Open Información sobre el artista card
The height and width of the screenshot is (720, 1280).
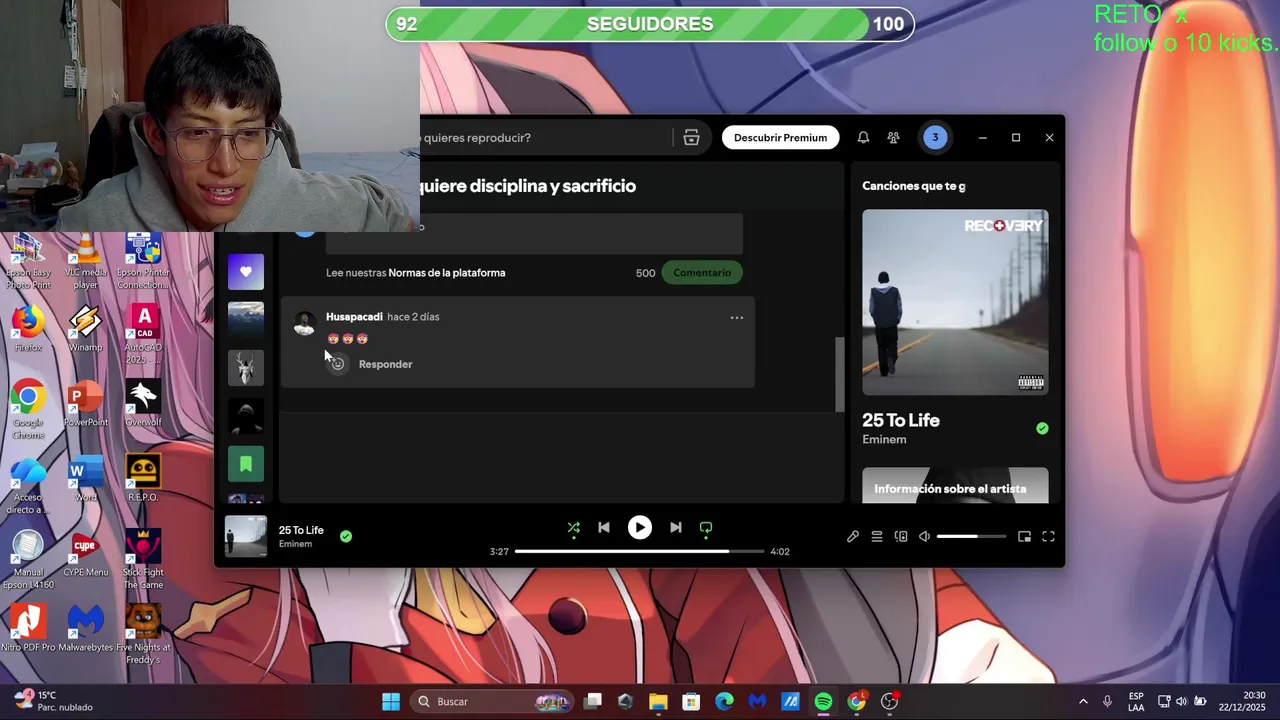[x=955, y=486]
